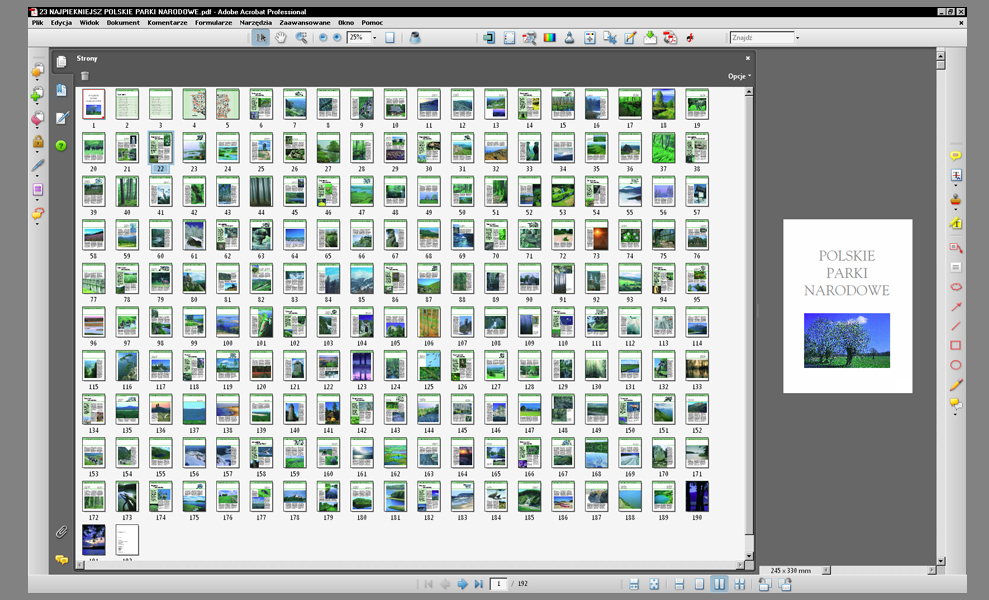The height and width of the screenshot is (600, 989).
Task: Open the Output Preview color spectrum icon
Action: 549,38
